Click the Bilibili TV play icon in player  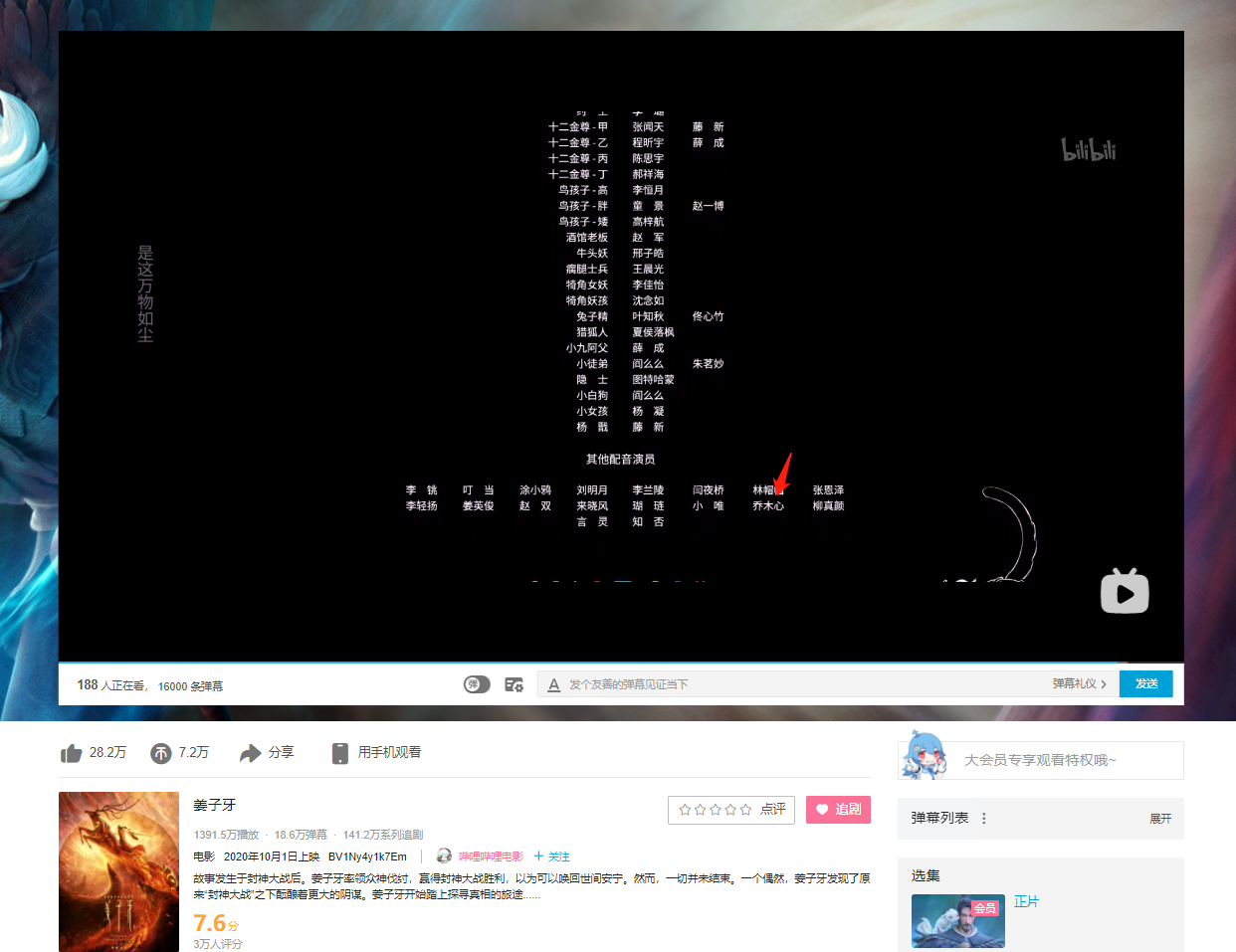pyautogui.click(x=1125, y=592)
